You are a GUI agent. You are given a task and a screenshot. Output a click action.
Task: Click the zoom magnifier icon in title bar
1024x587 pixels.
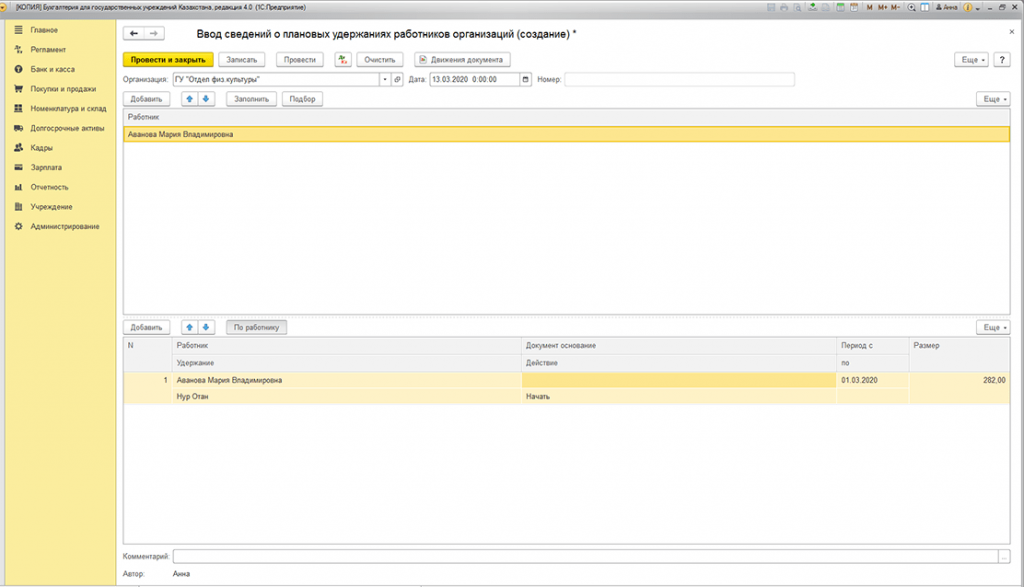pos(910,7)
